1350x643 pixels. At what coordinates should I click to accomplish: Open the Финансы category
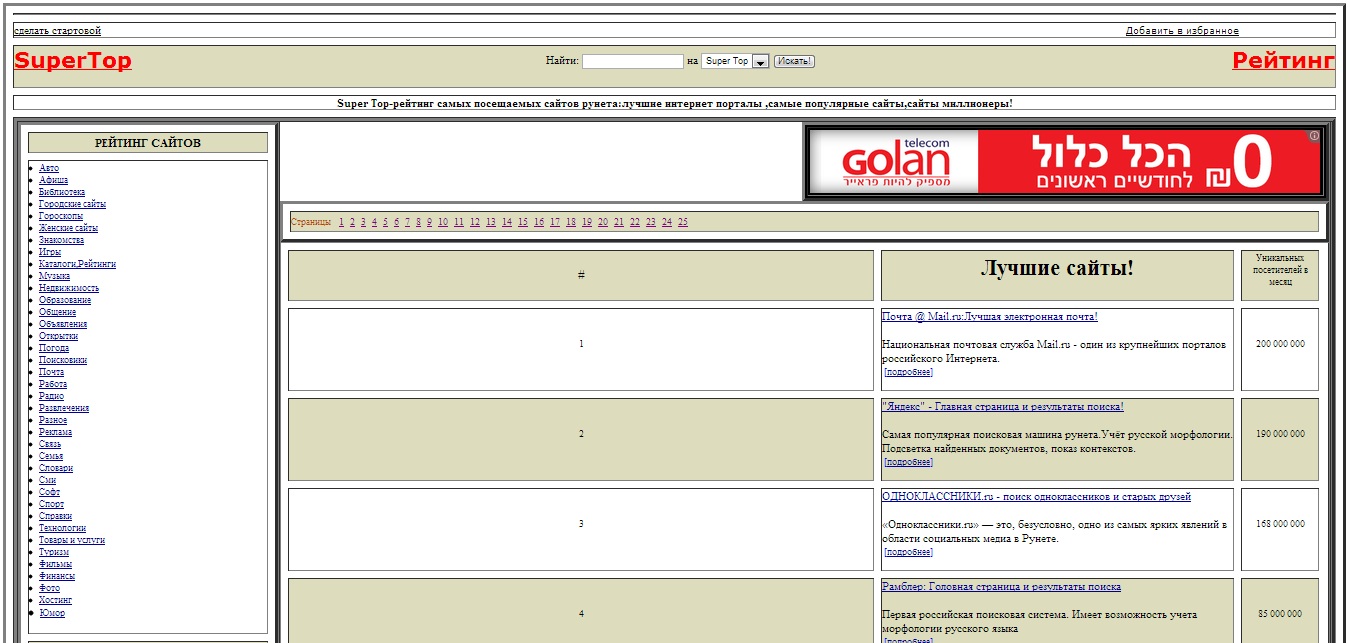pyautogui.click(x=57, y=576)
